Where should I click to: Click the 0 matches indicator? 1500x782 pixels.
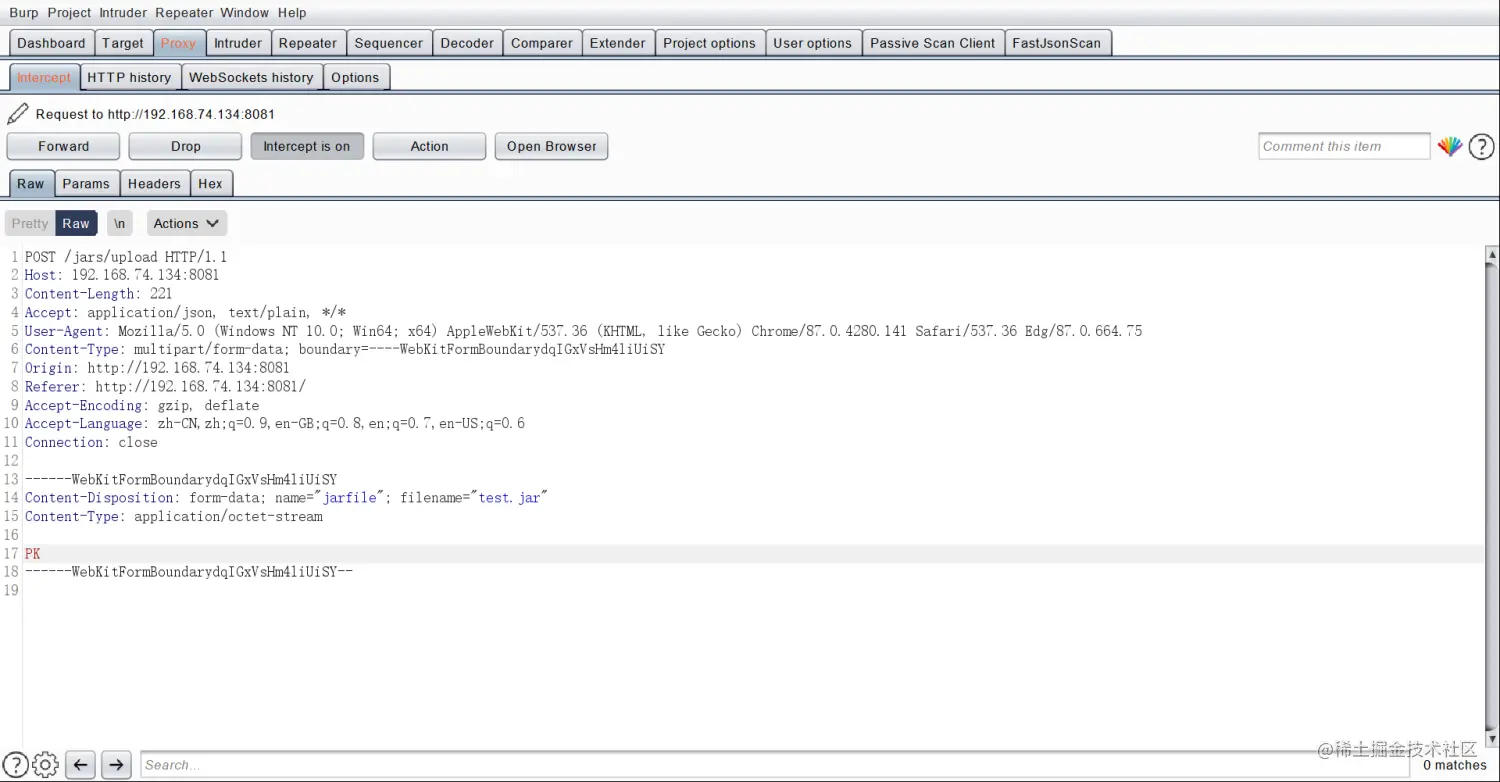[1455, 765]
